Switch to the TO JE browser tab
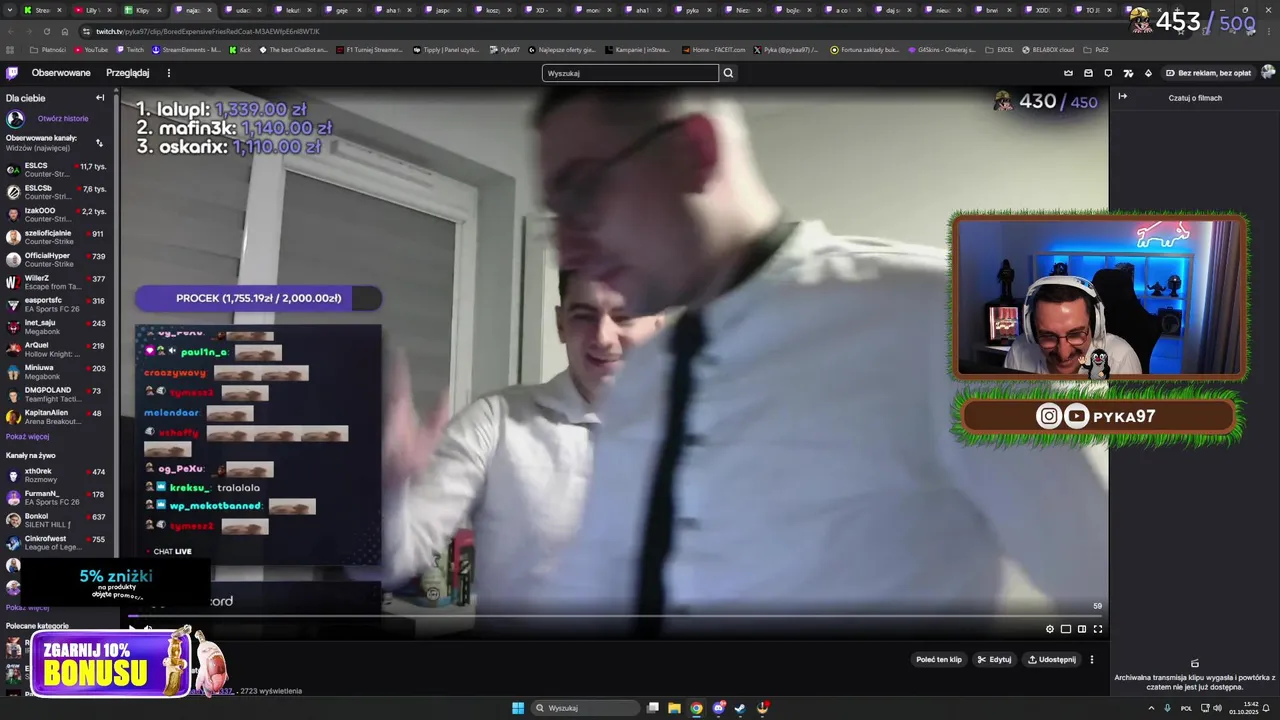Image resolution: width=1280 pixels, height=720 pixels. coord(1092,10)
